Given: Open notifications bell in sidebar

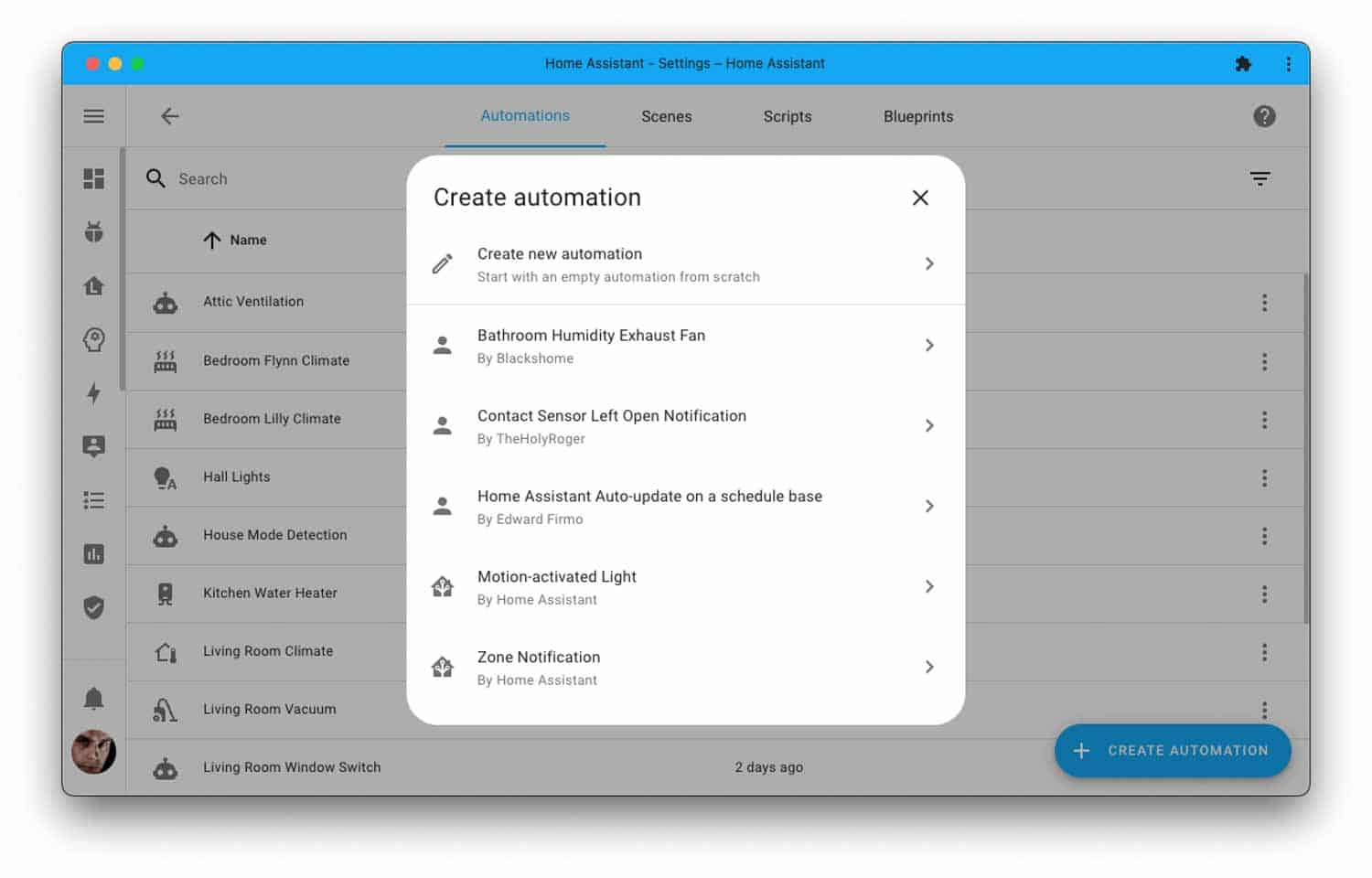Looking at the screenshot, I should [93, 699].
